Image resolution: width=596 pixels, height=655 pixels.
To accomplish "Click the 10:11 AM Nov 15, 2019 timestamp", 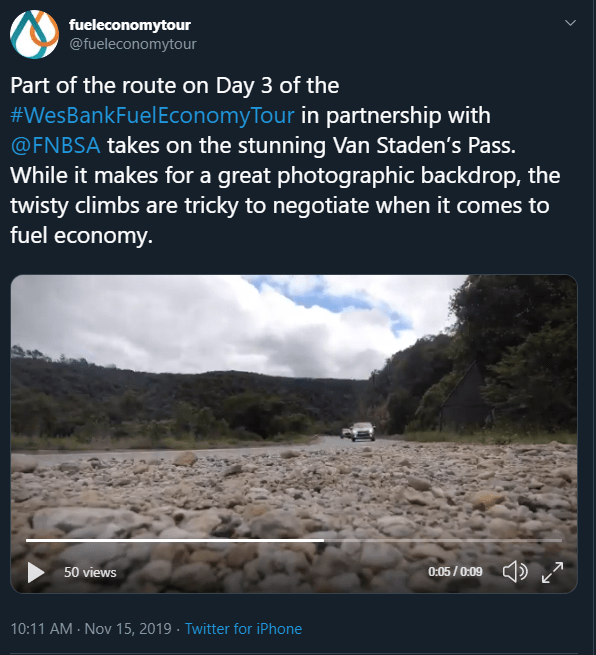I will tap(91, 629).
